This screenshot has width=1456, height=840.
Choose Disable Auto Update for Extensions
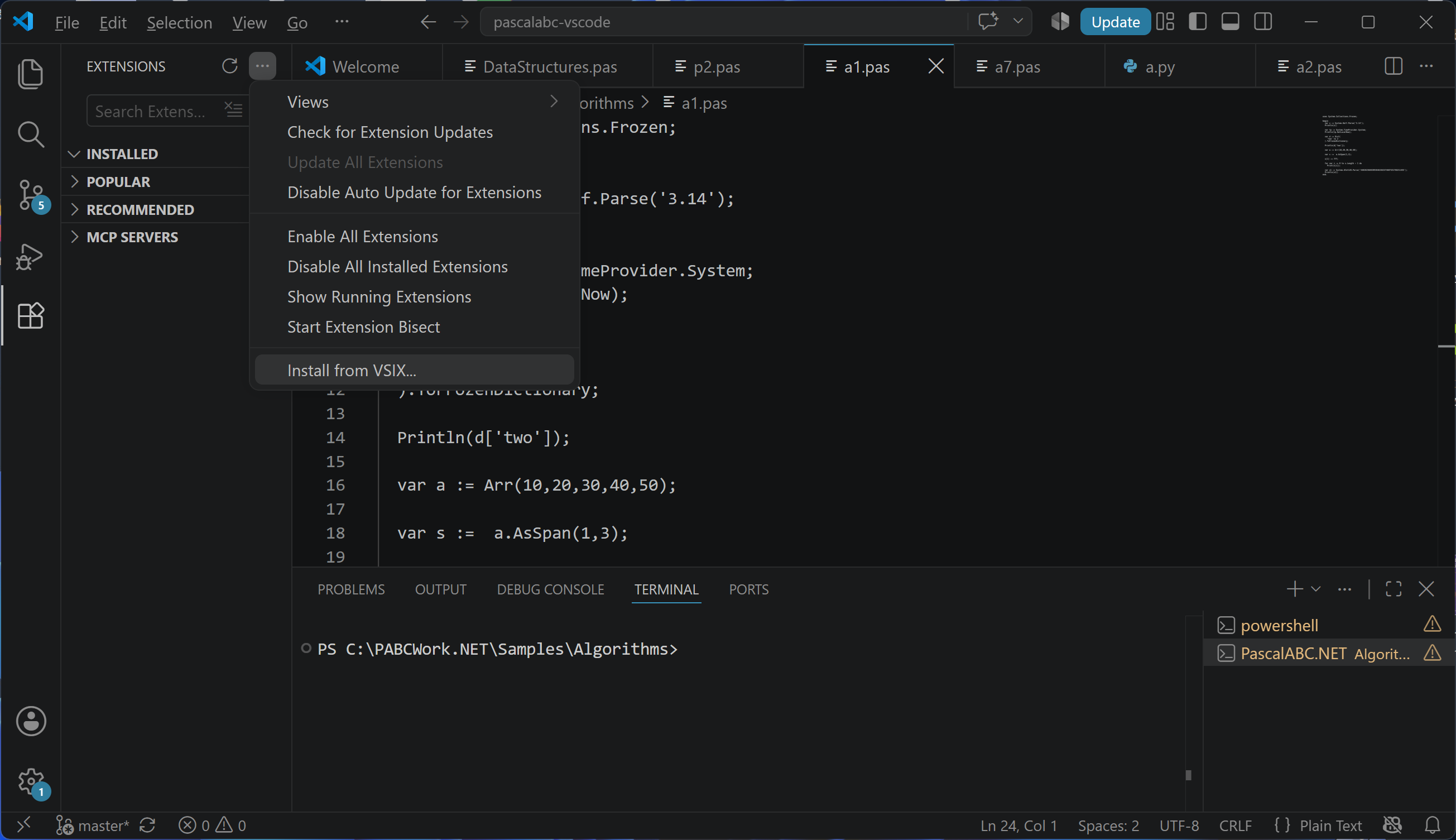(x=414, y=192)
